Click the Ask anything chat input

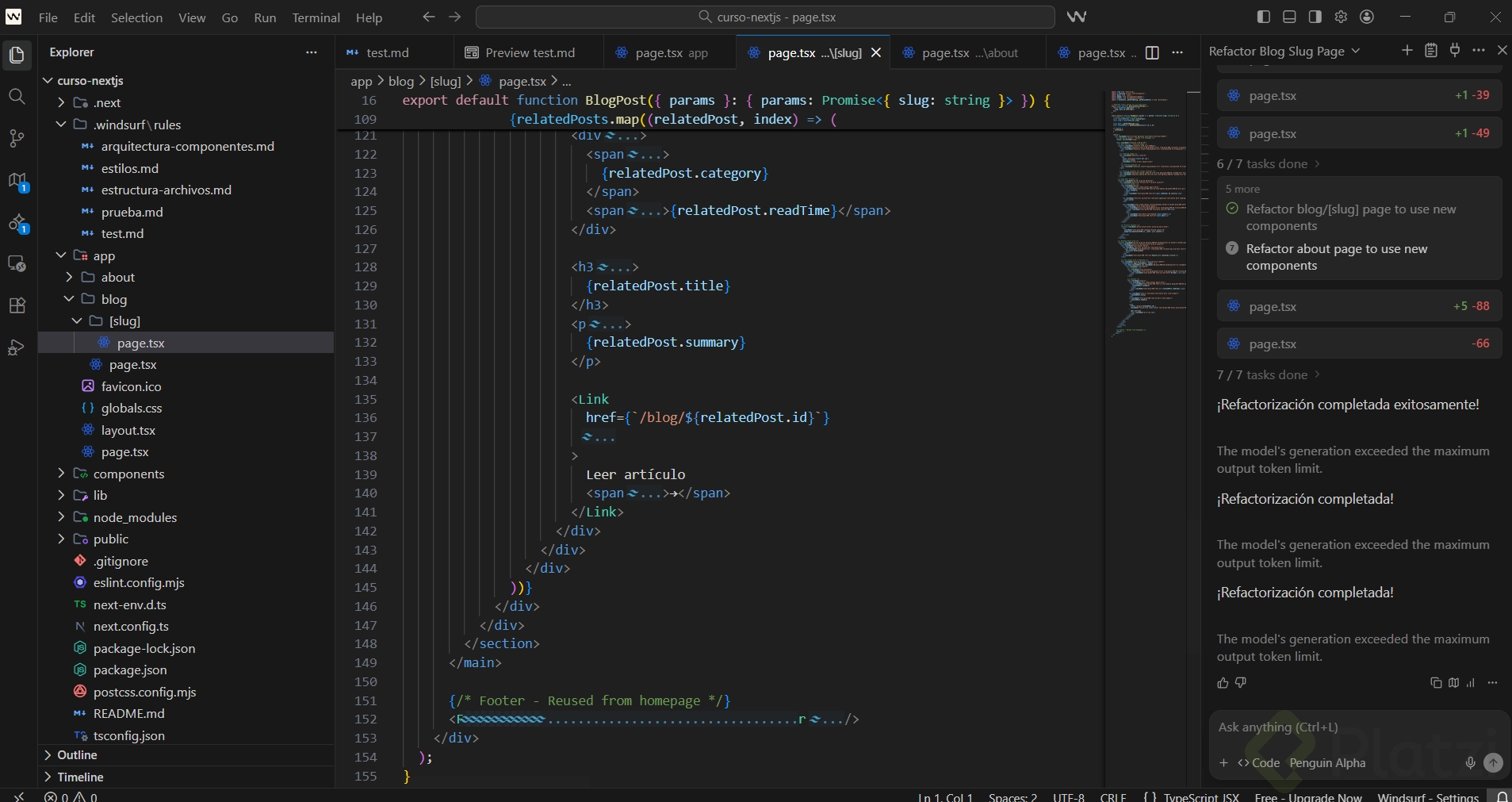click(x=1340, y=727)
